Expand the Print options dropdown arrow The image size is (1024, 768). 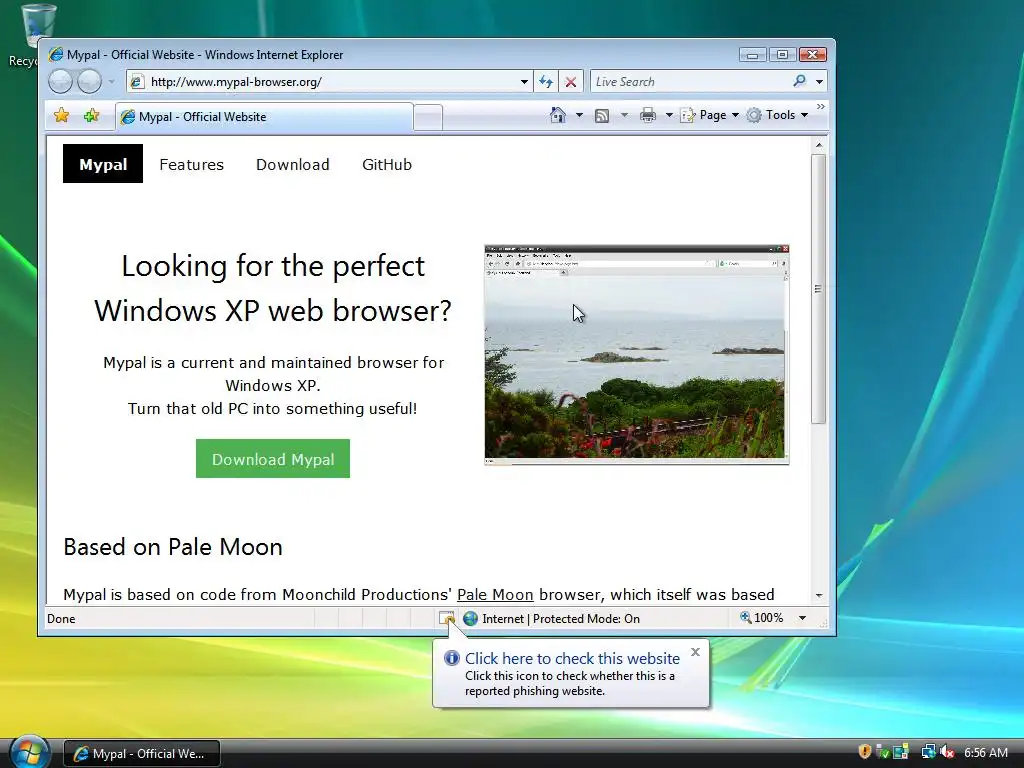click(x=669, y=115)
